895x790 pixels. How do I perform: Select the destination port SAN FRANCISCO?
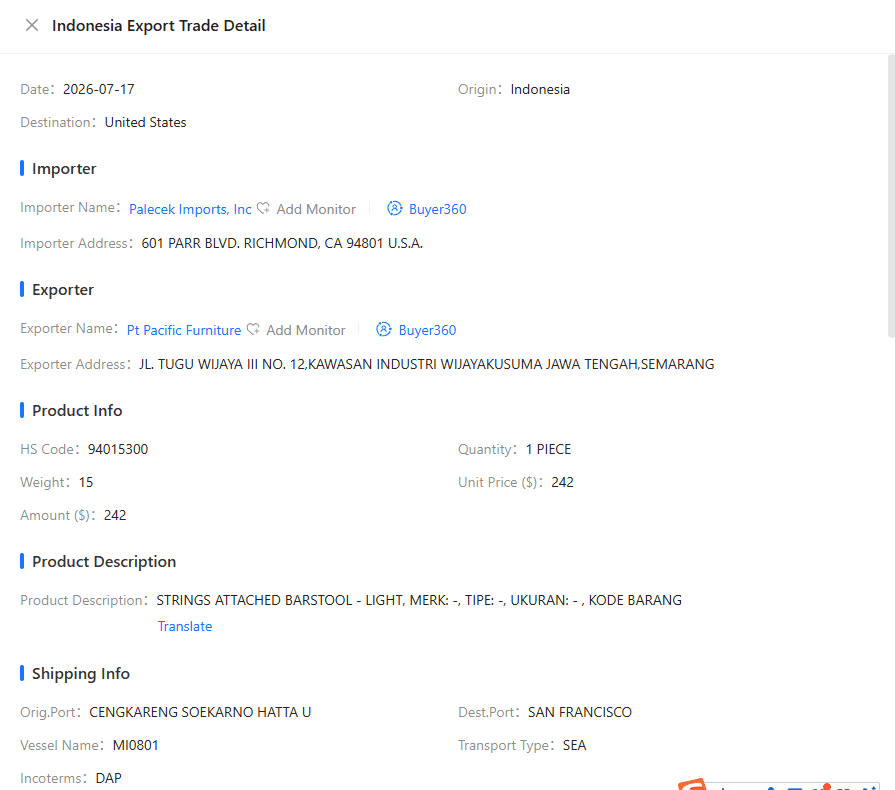click(x=579, y=712)
